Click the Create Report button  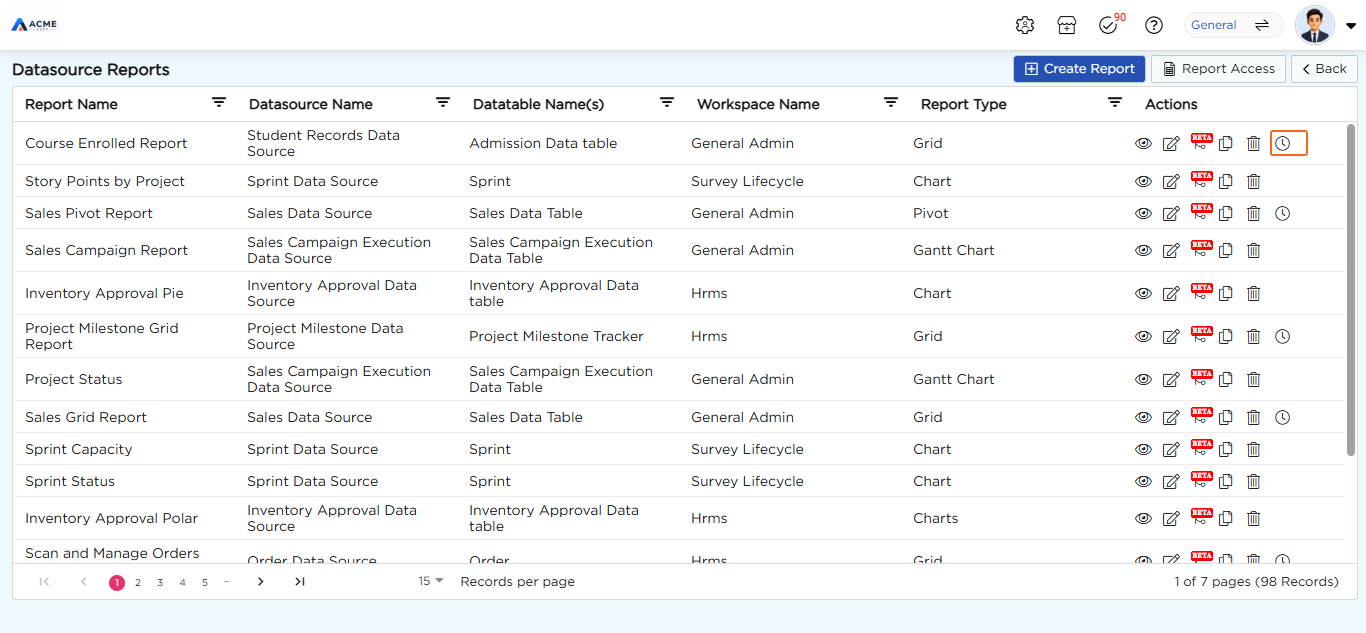pos(1079,69)
